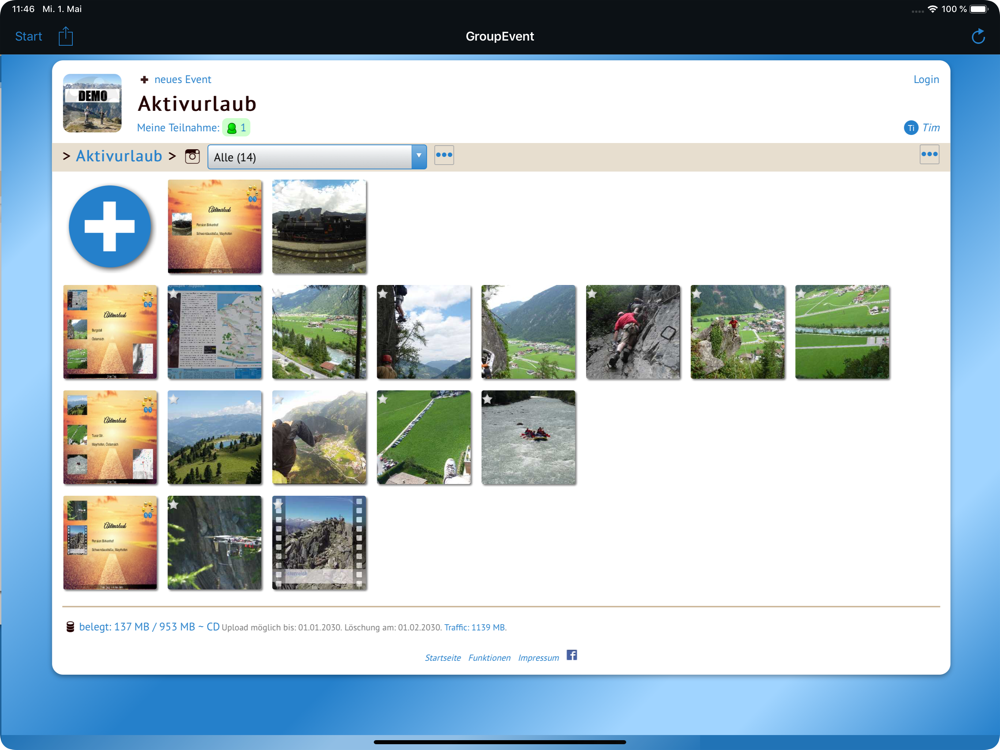
Task: Tap the reload icon at top right
Action: (978, 36)
